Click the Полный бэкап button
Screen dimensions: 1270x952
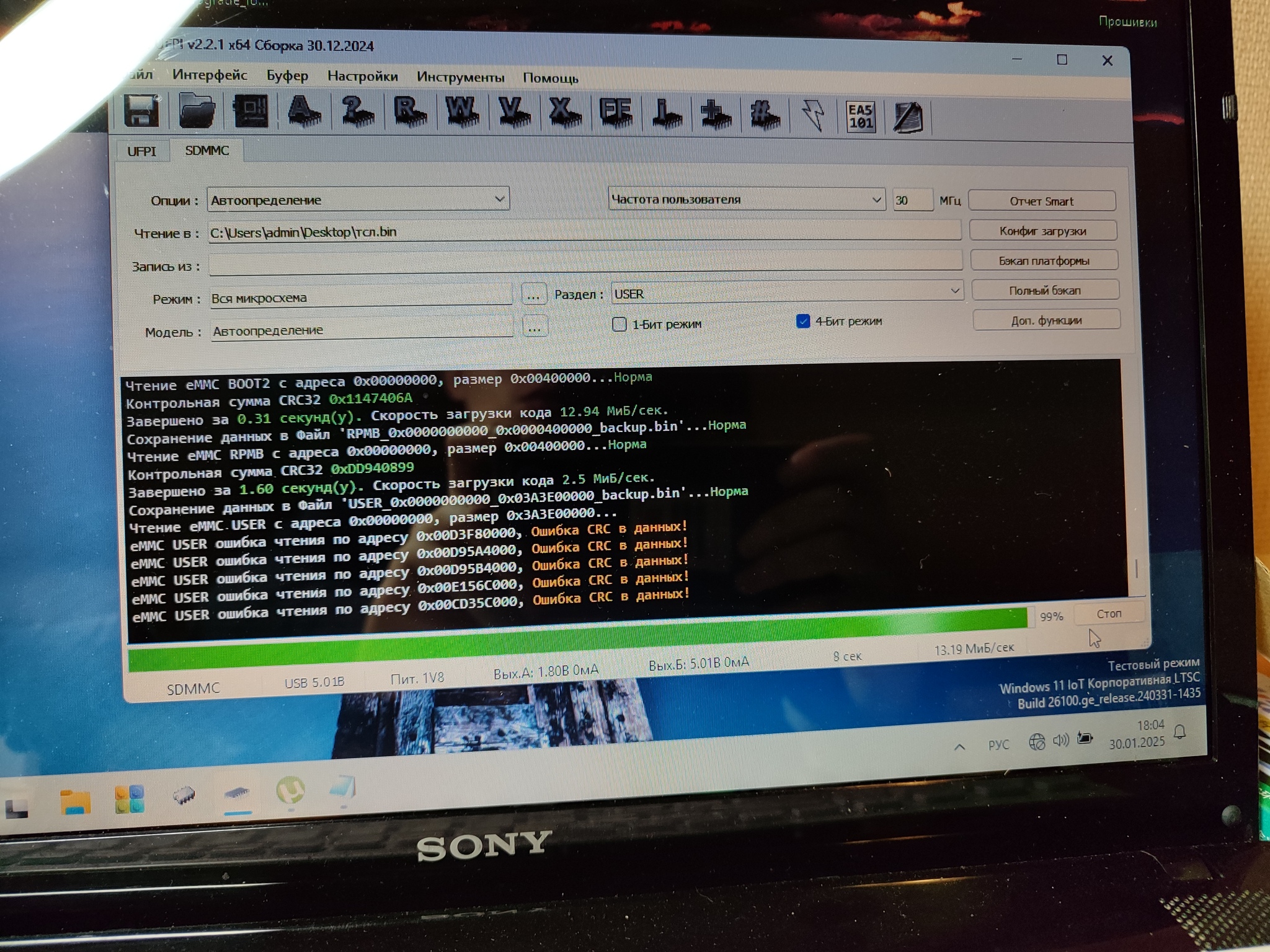pos(1045,290)
